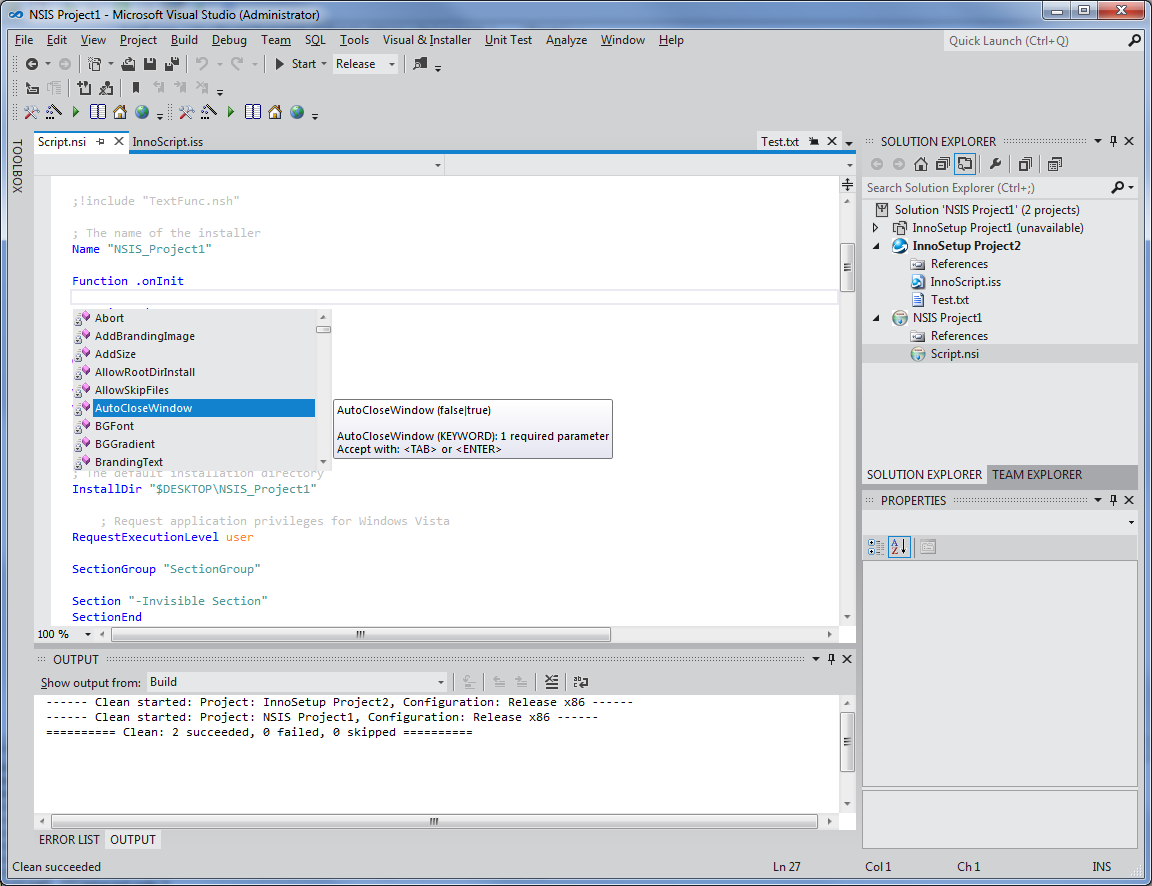Open the vertical TOOLBOX panel
This screenshot has height=886, width=1152.
[x=18, y=167]
